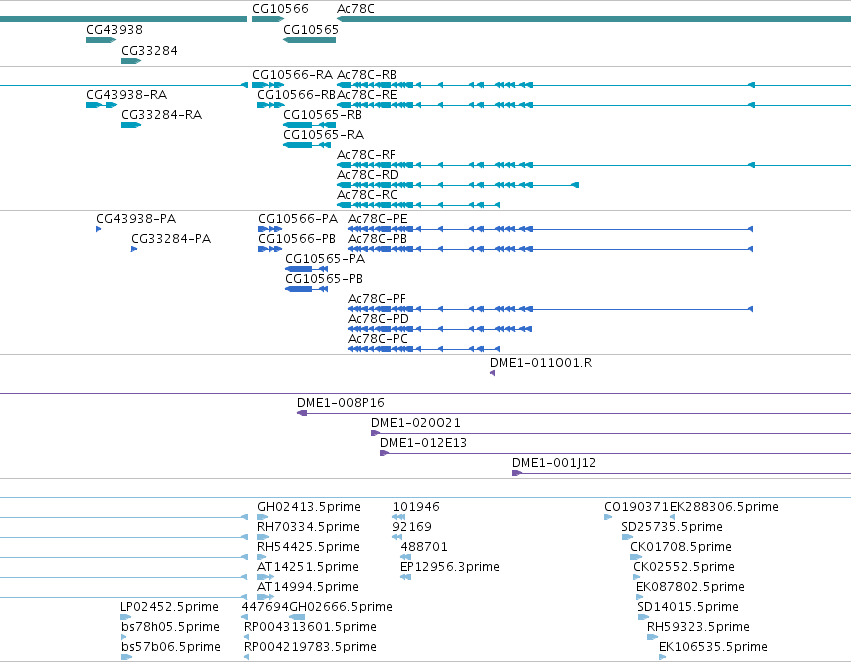The image size is (851, 662).
Task: Open EST label RH59323.5prime
Action: click(698, 627)
